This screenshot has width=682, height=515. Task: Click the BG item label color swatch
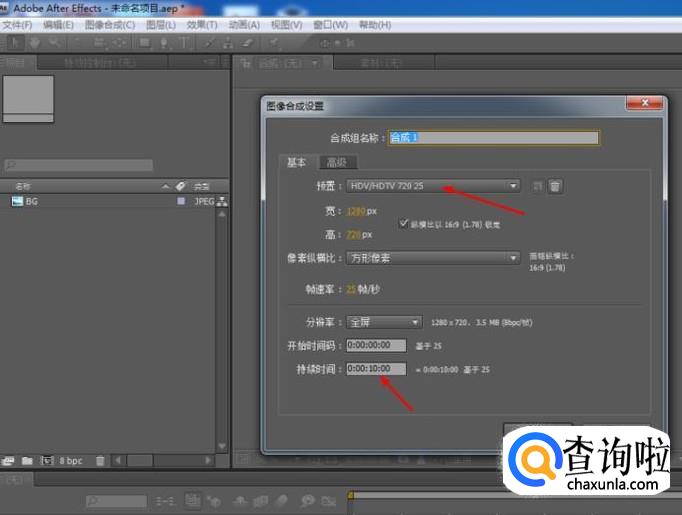pos(181,201)
